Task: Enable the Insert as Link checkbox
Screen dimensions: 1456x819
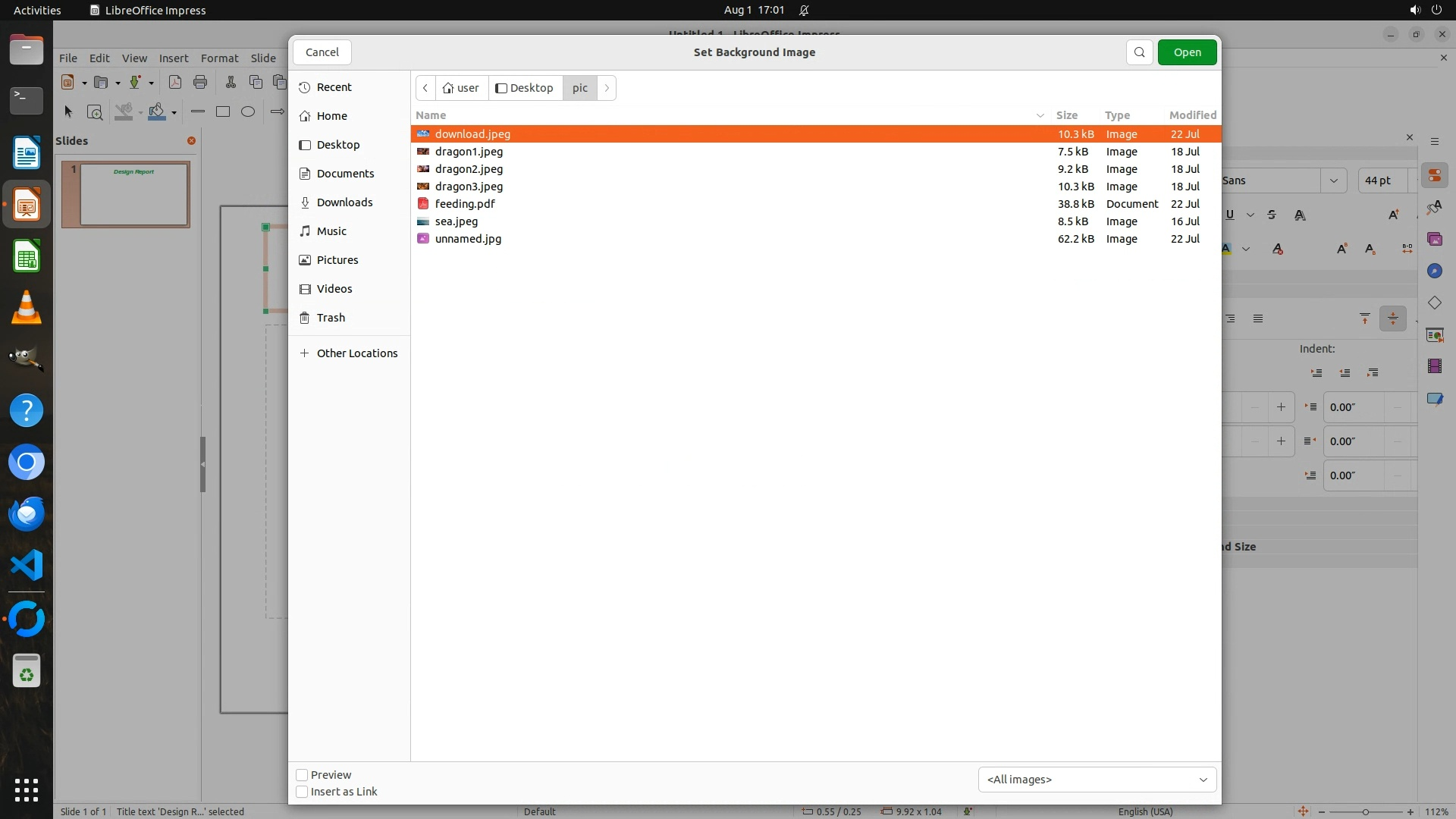Action: click(x=302, y=792)
